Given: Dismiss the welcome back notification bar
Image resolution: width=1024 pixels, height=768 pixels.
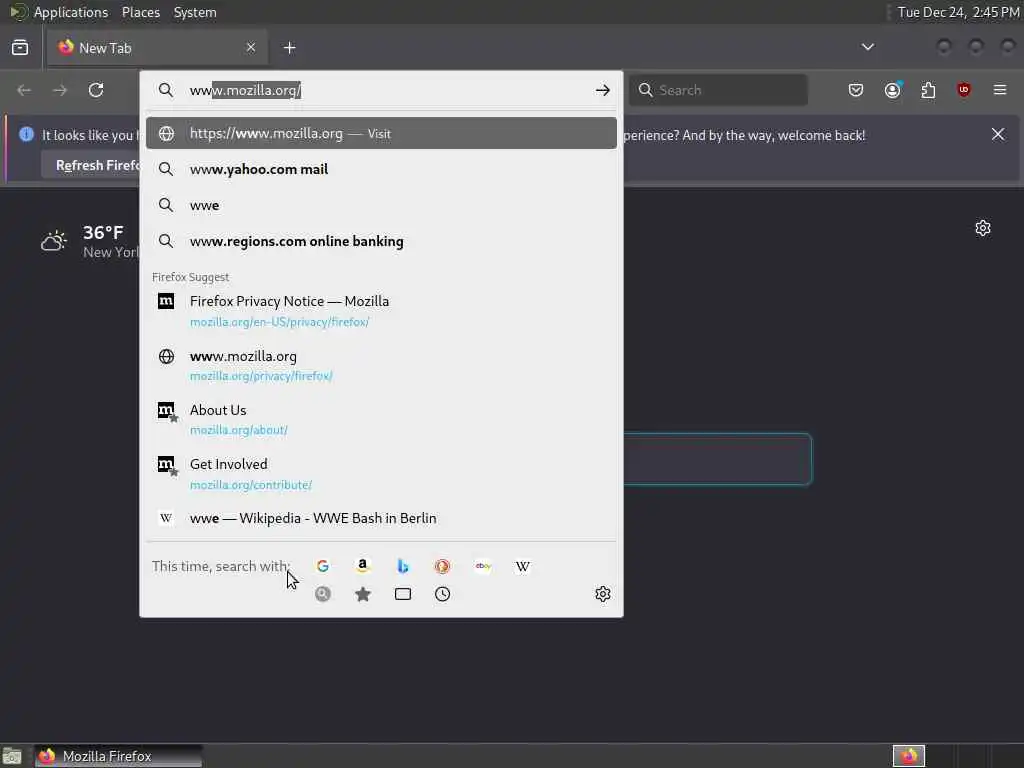Looking at the screenshot, I should (998, 135).
